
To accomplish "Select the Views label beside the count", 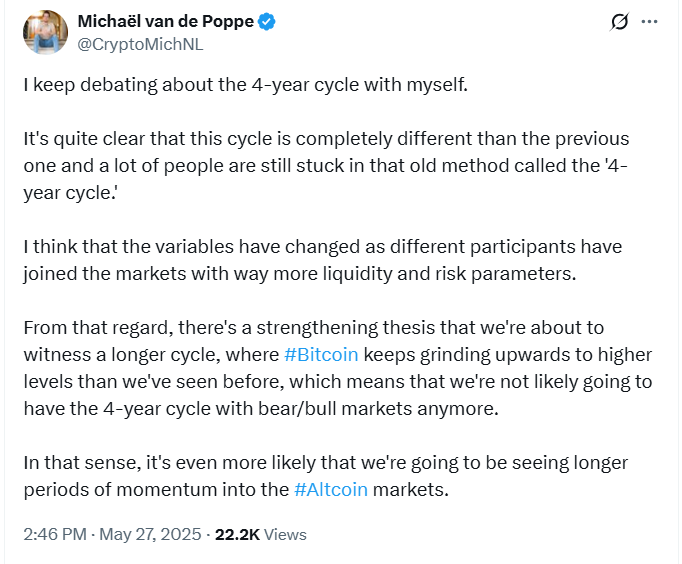I will [285, 534].
